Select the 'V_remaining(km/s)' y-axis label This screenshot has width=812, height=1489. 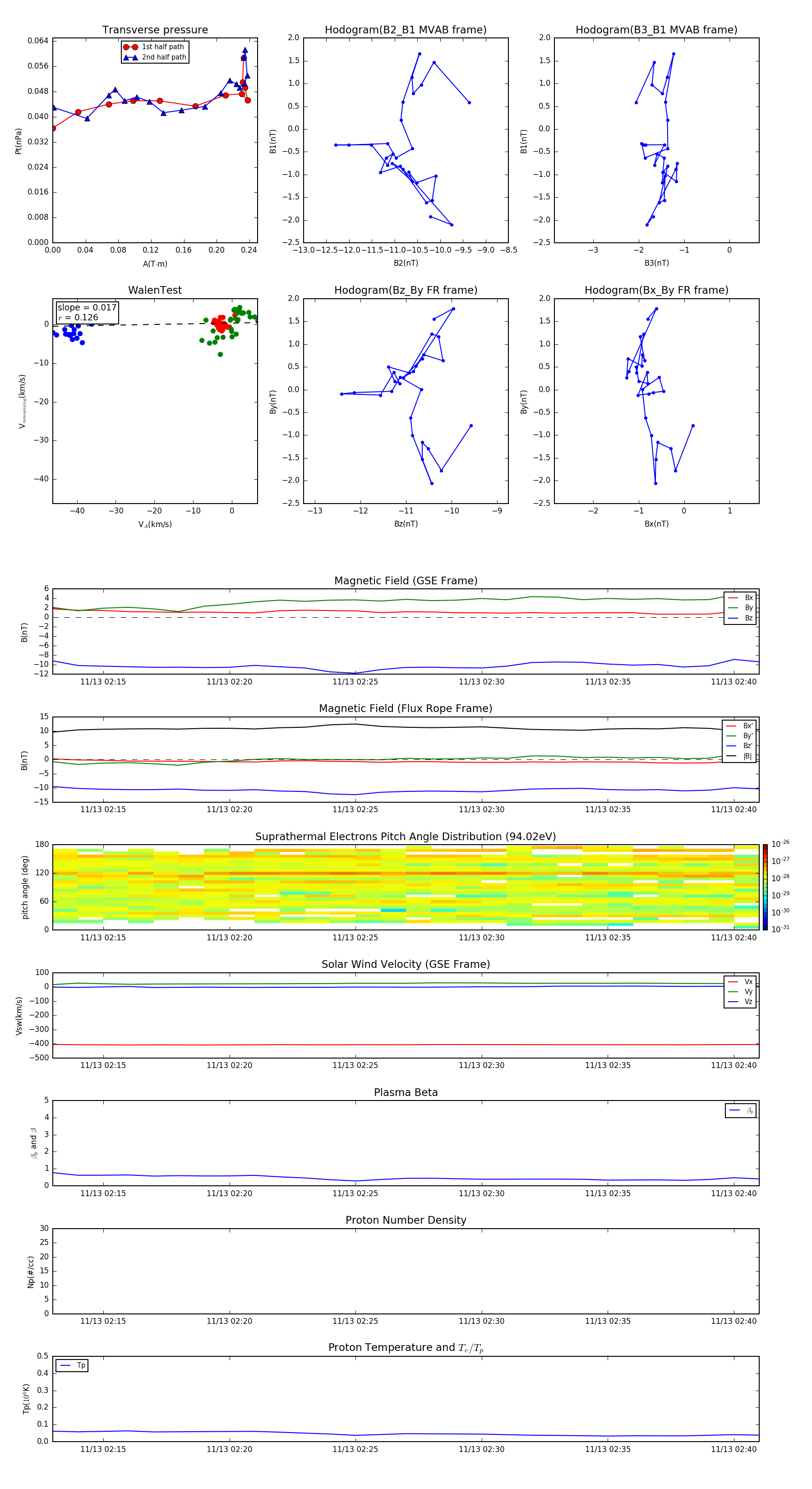click(22, 401)
